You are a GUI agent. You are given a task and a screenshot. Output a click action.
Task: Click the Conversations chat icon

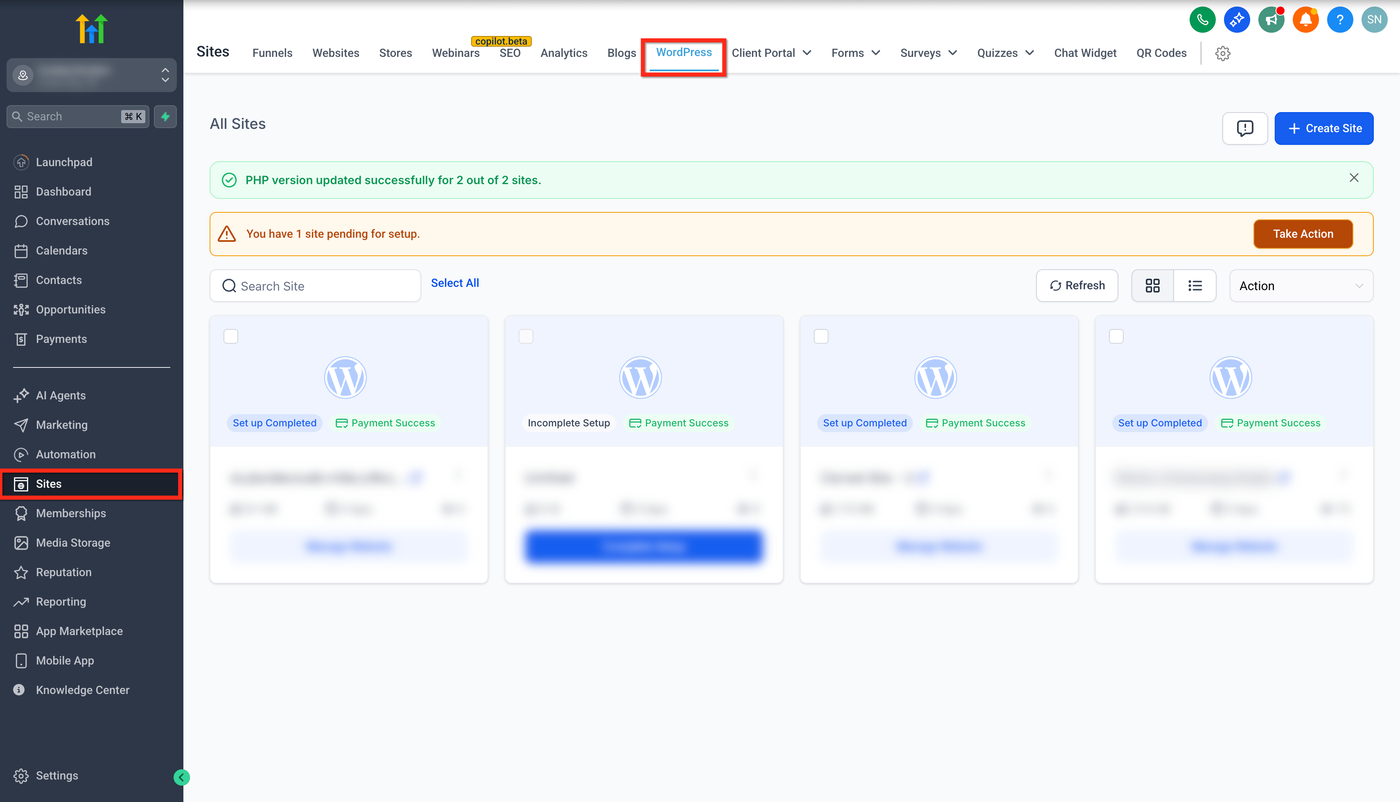[21, 221]
